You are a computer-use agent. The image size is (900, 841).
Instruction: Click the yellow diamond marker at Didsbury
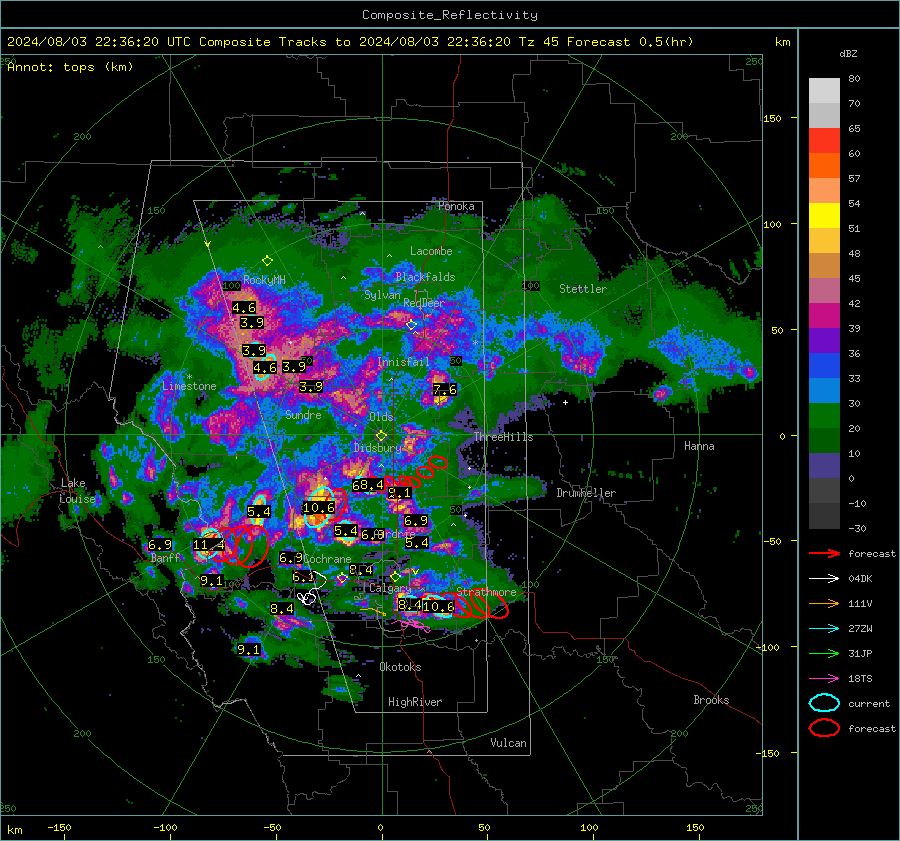pyautogui.click(x=381, y=436)
